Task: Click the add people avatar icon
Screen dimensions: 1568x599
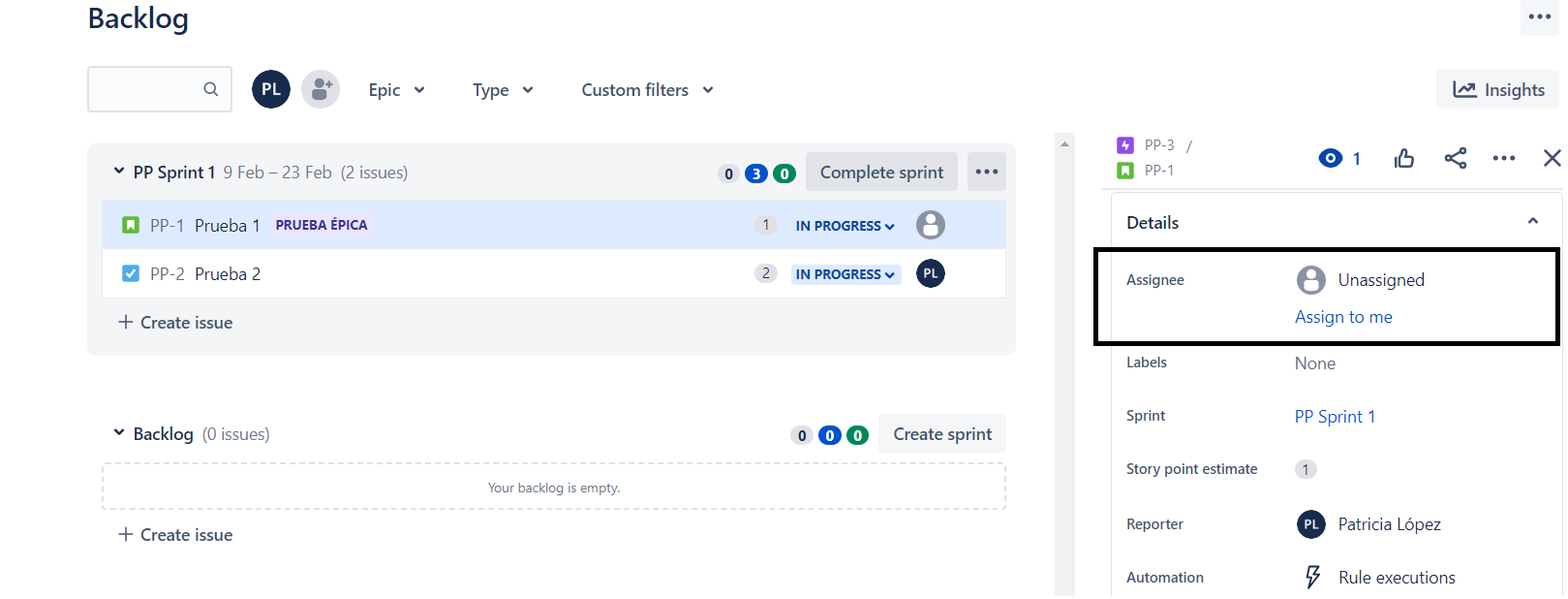Action: click(321, 89)
